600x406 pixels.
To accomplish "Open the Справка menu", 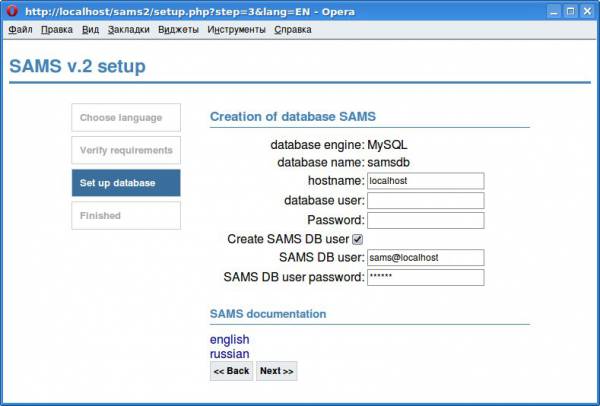I will click(x=293, y=30).
